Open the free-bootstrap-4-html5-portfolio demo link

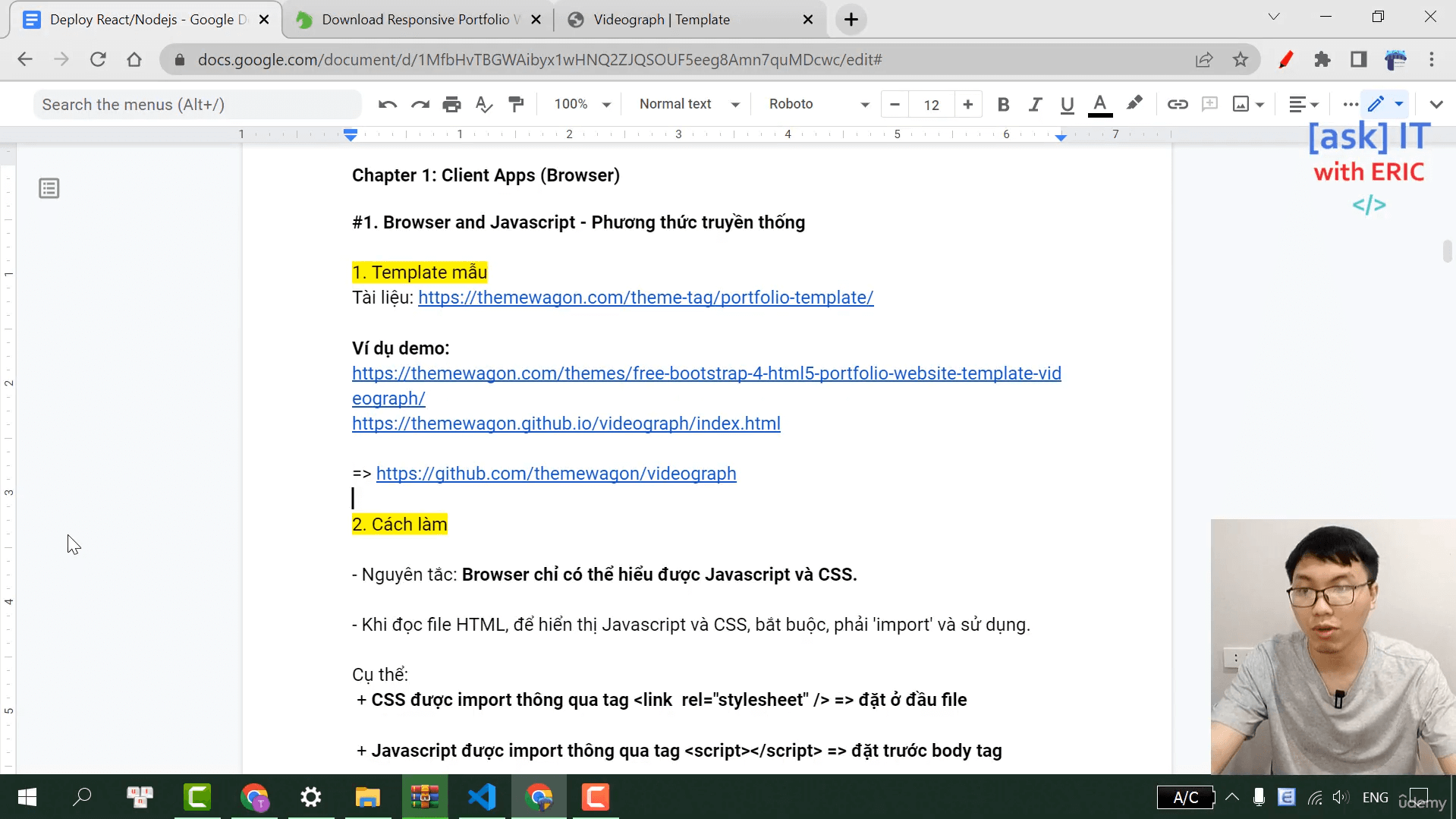coord(706,386)
